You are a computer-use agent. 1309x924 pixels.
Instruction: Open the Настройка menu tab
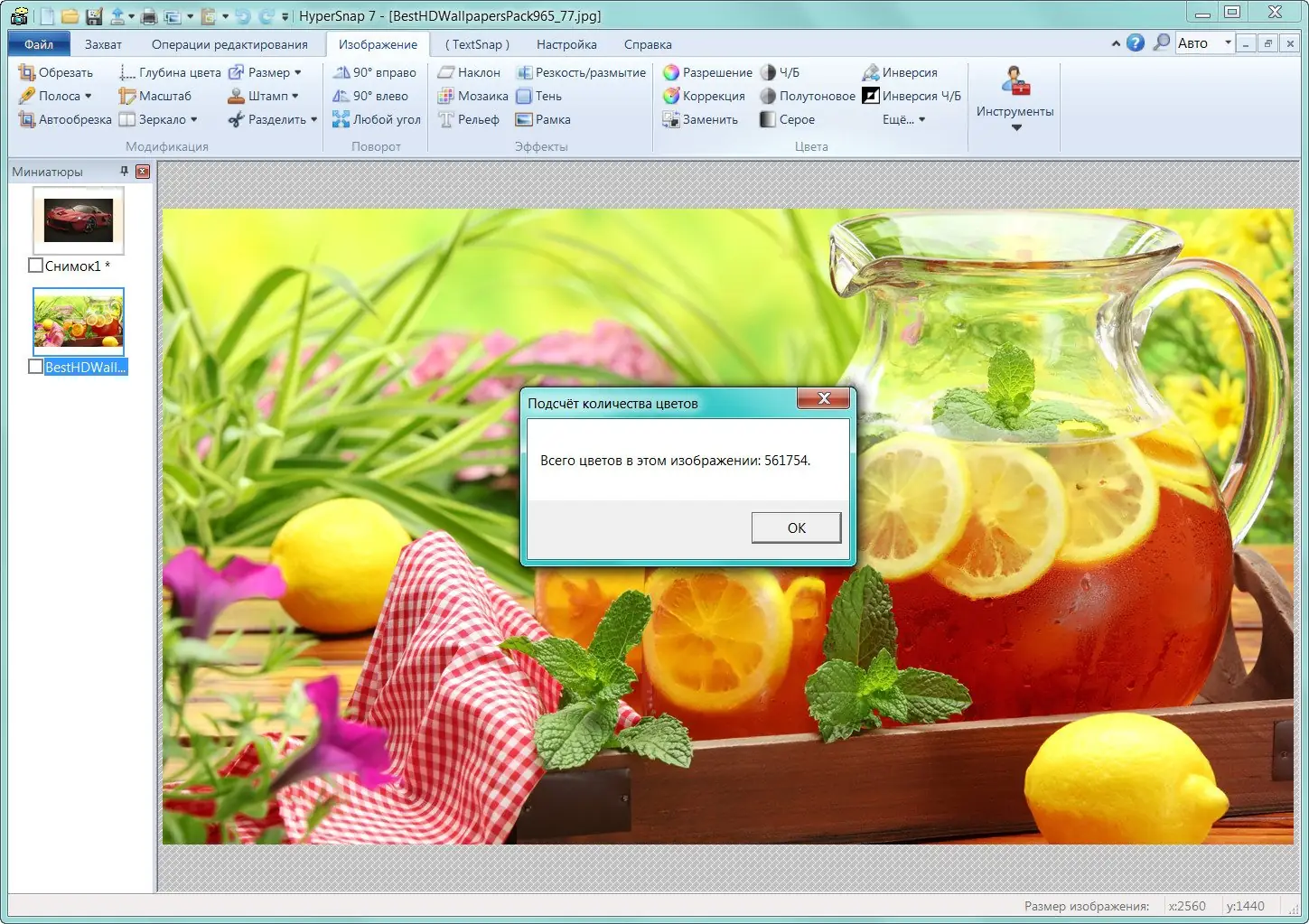tap(566, 43)
